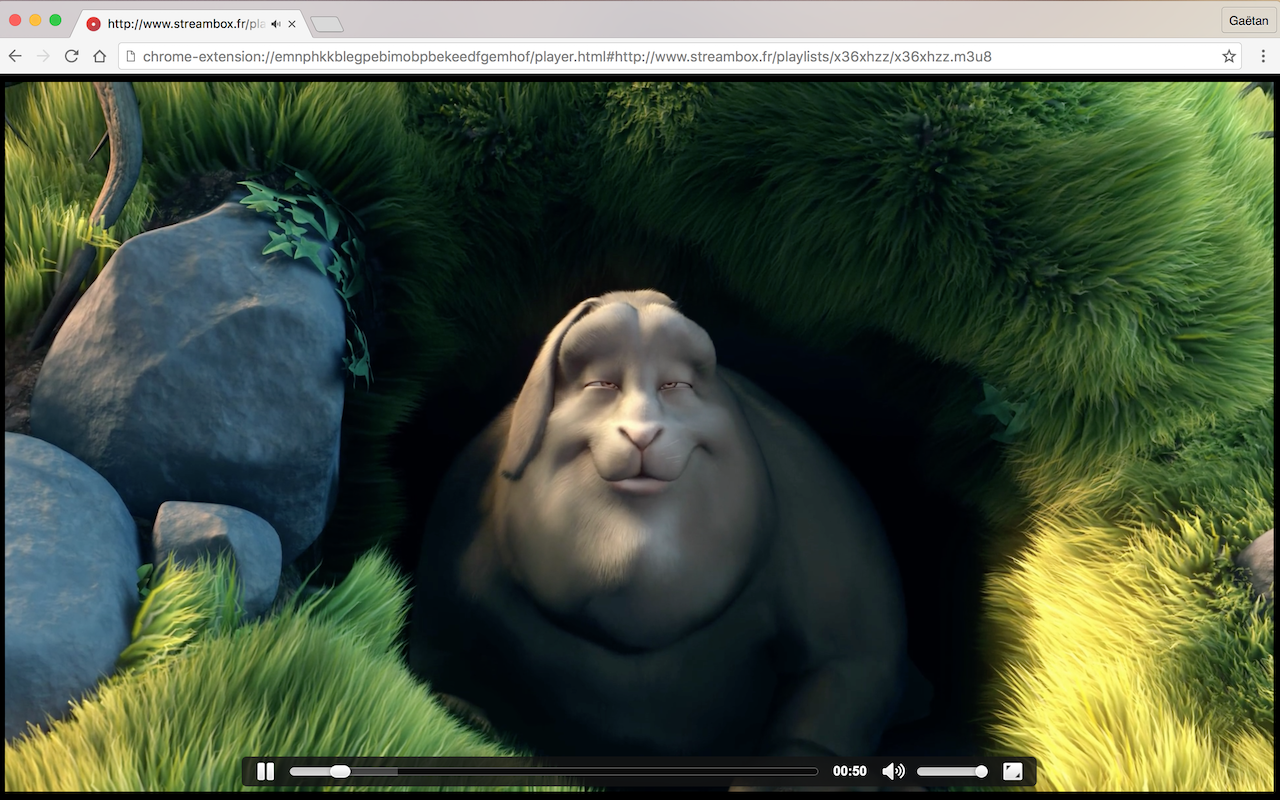1280x800 pixels.
Task: Click the 00:50 elapsed time display
Action: click(x=850, y=772)
